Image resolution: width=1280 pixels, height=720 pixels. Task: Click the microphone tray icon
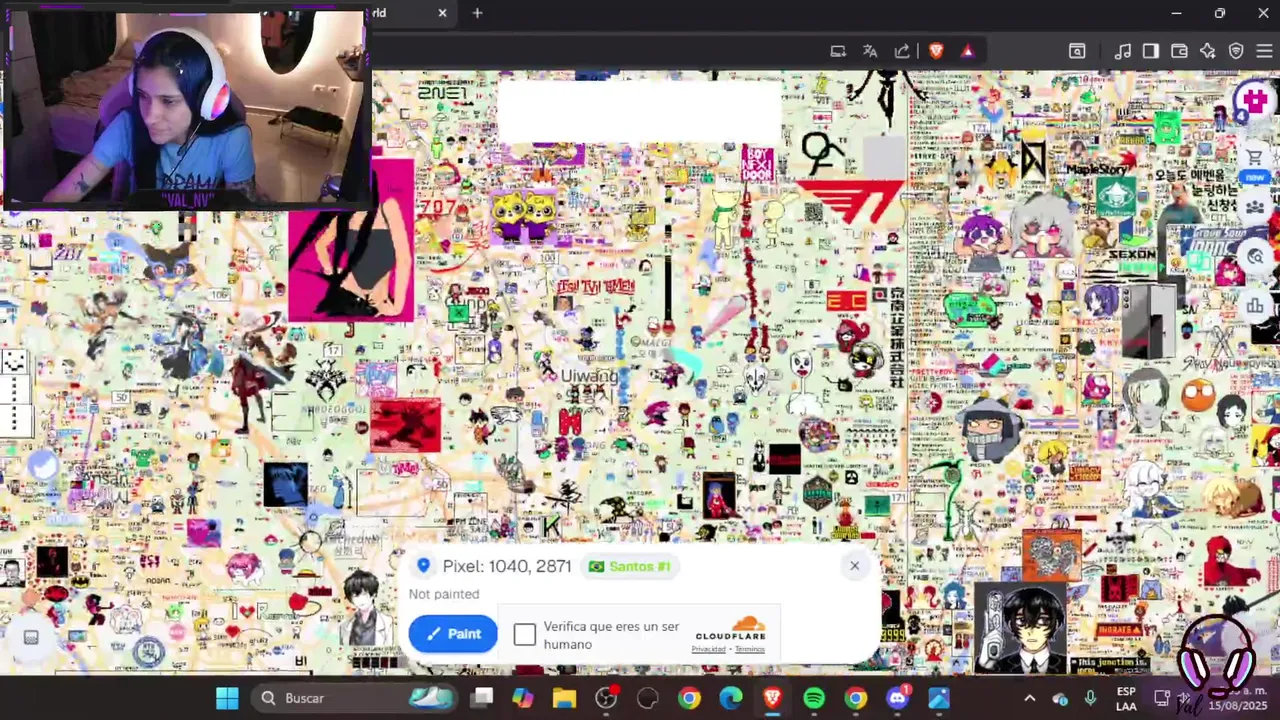(x=1090, y=698)
